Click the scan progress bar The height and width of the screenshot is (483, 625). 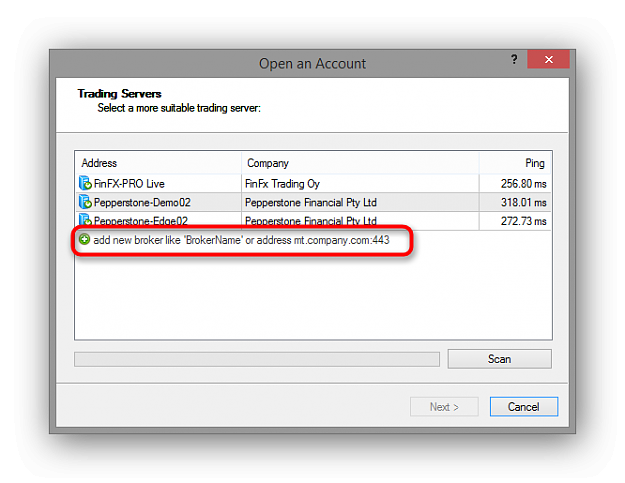point(257,359)
